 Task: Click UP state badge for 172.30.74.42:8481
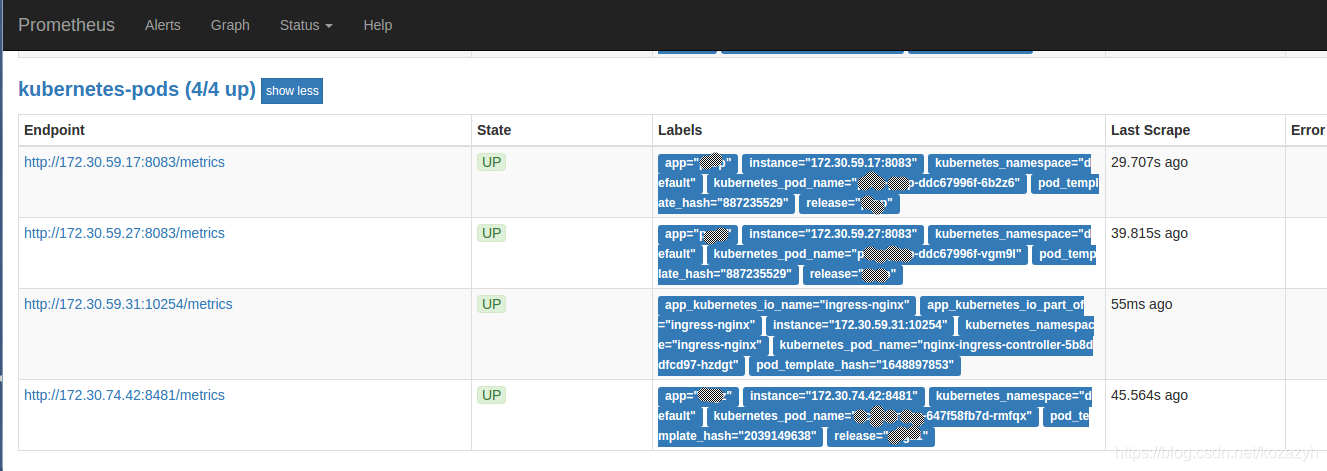[x=491, y=395]
